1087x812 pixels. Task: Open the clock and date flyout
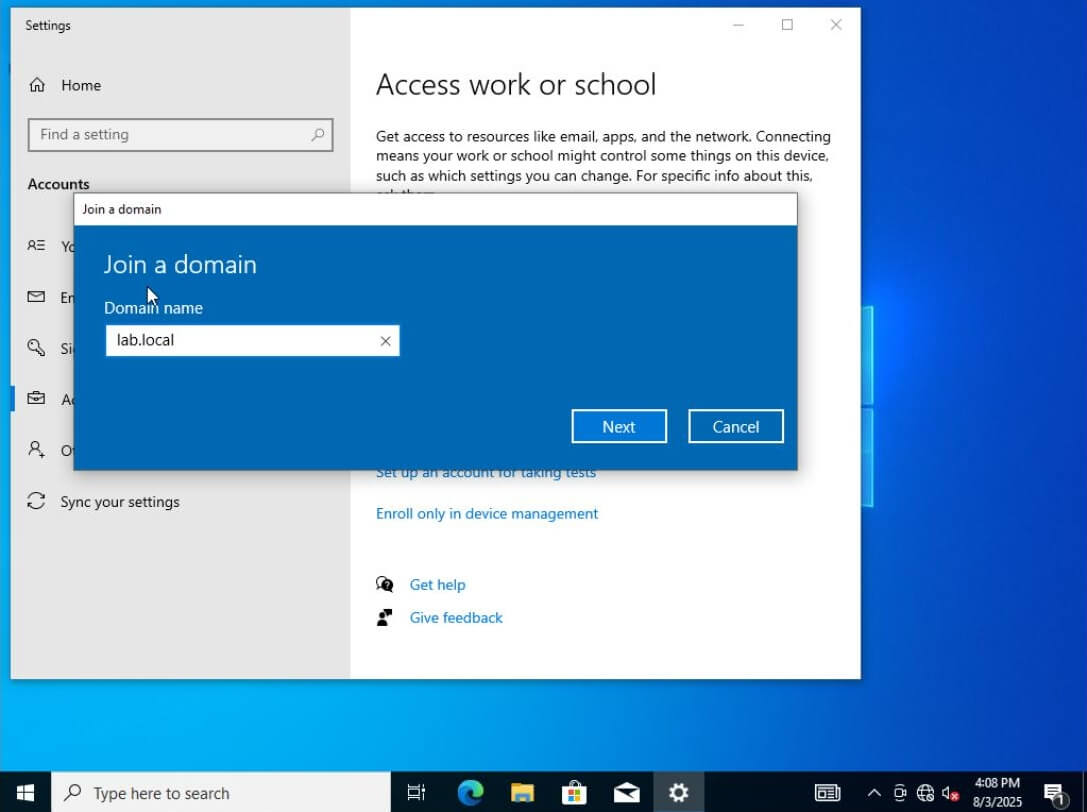[x=997, y=792]
